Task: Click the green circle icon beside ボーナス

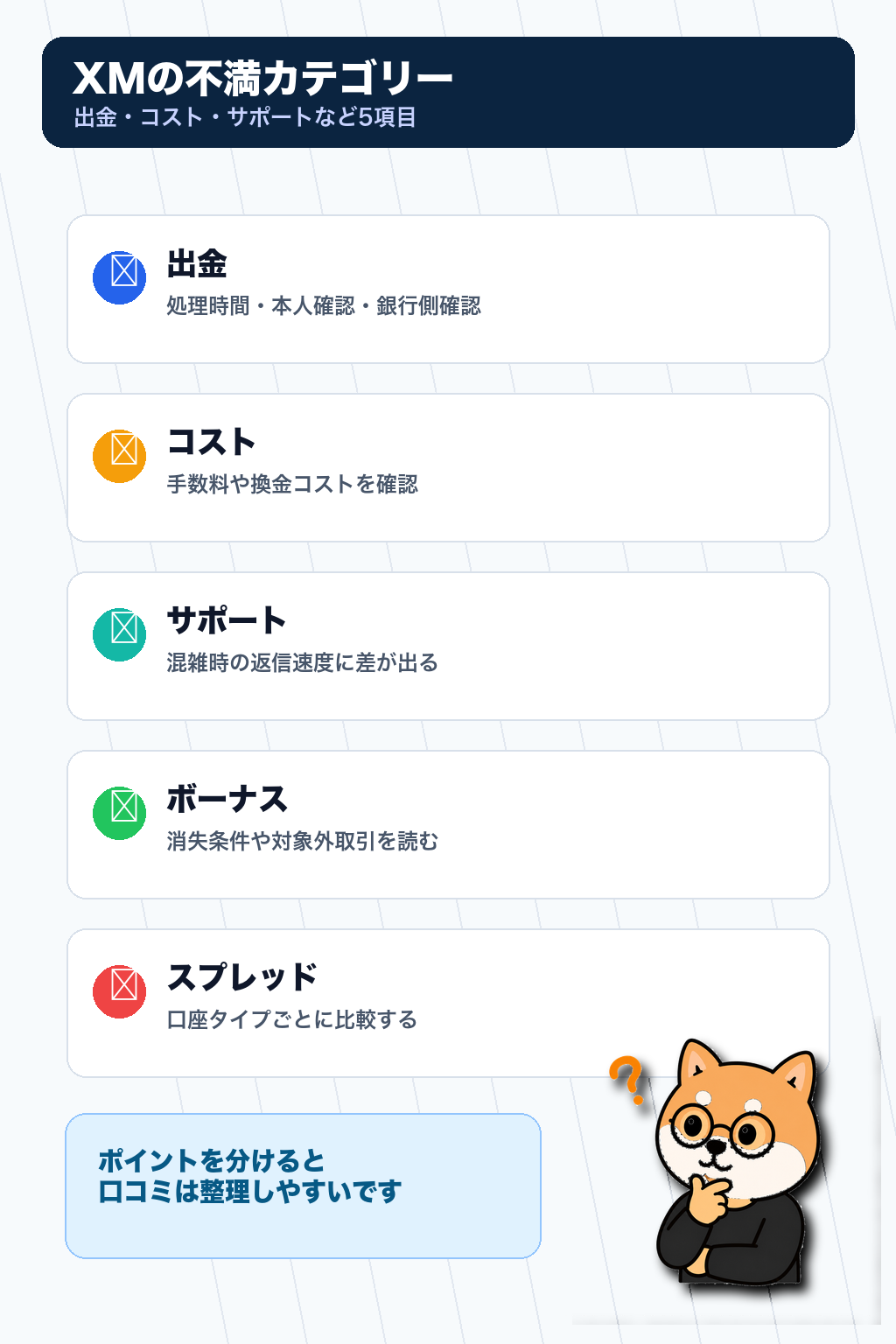Action: tap(119, 813)
